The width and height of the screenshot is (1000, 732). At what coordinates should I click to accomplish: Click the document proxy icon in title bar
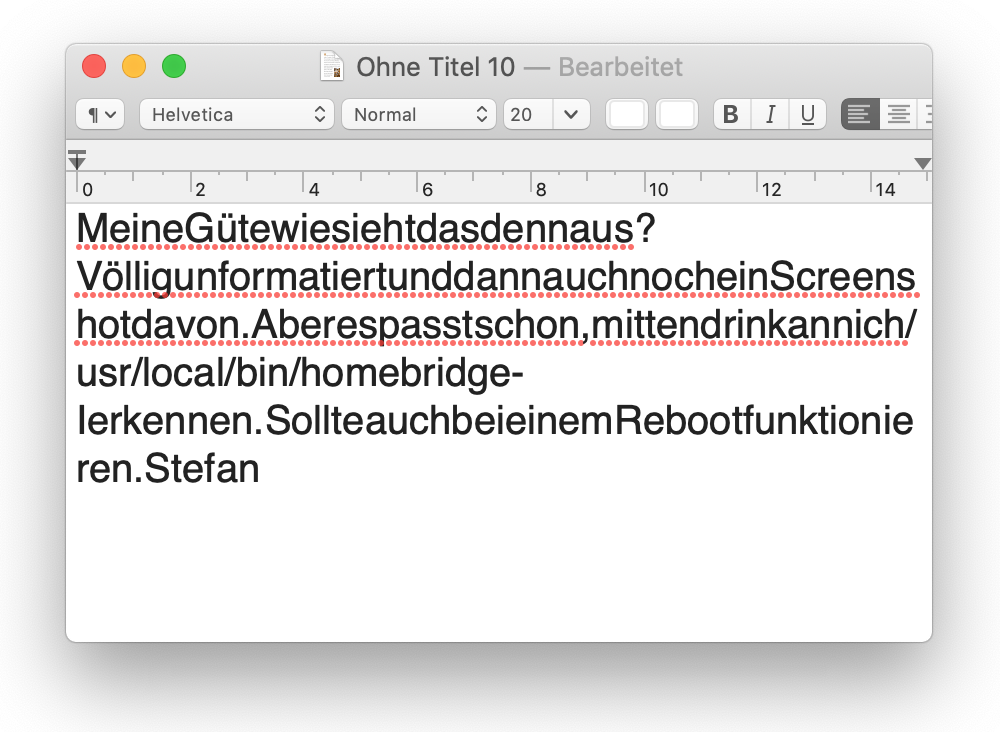(331, 67)
